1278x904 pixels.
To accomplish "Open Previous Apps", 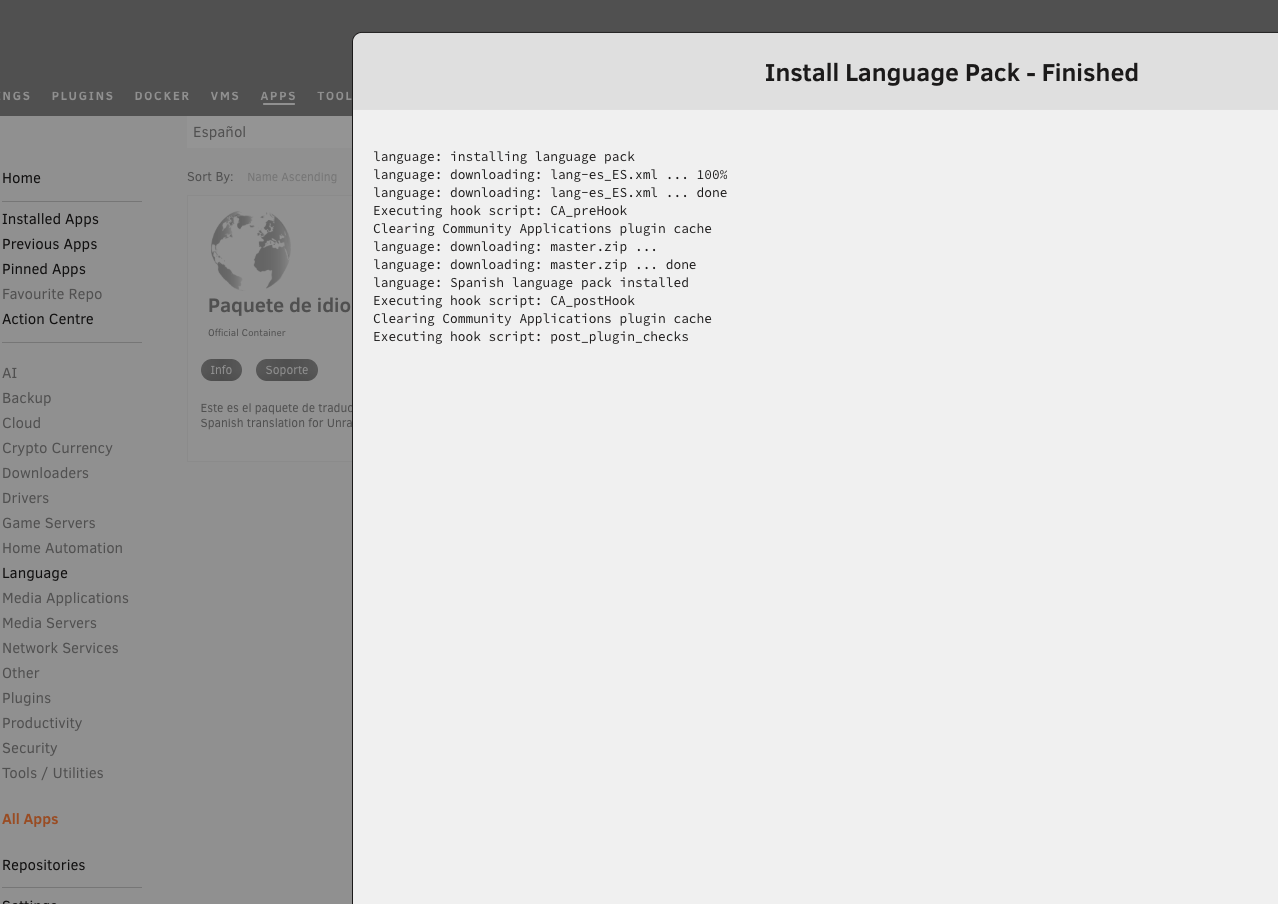I will pyautogui.click(x=49, y=244).
